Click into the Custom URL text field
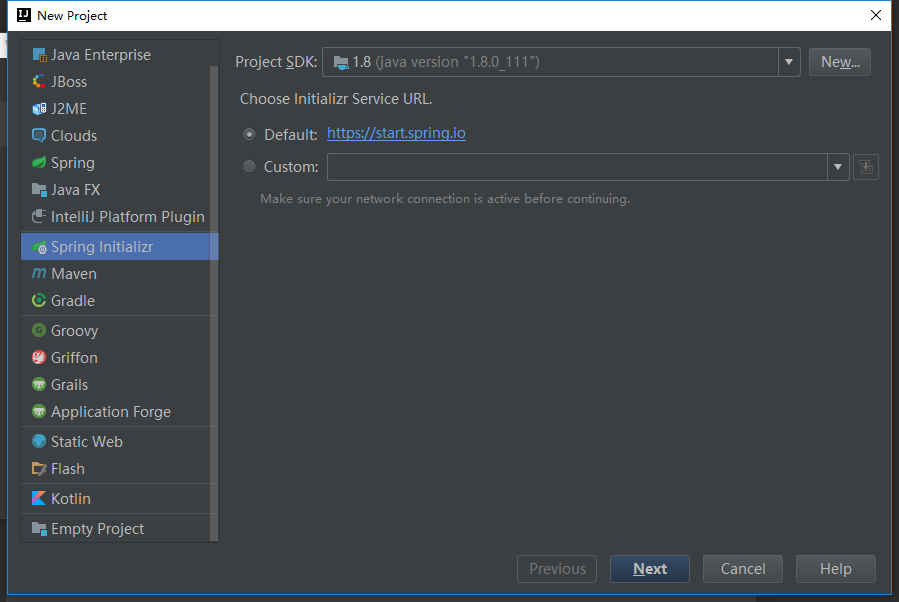 [x=577, y=167]
